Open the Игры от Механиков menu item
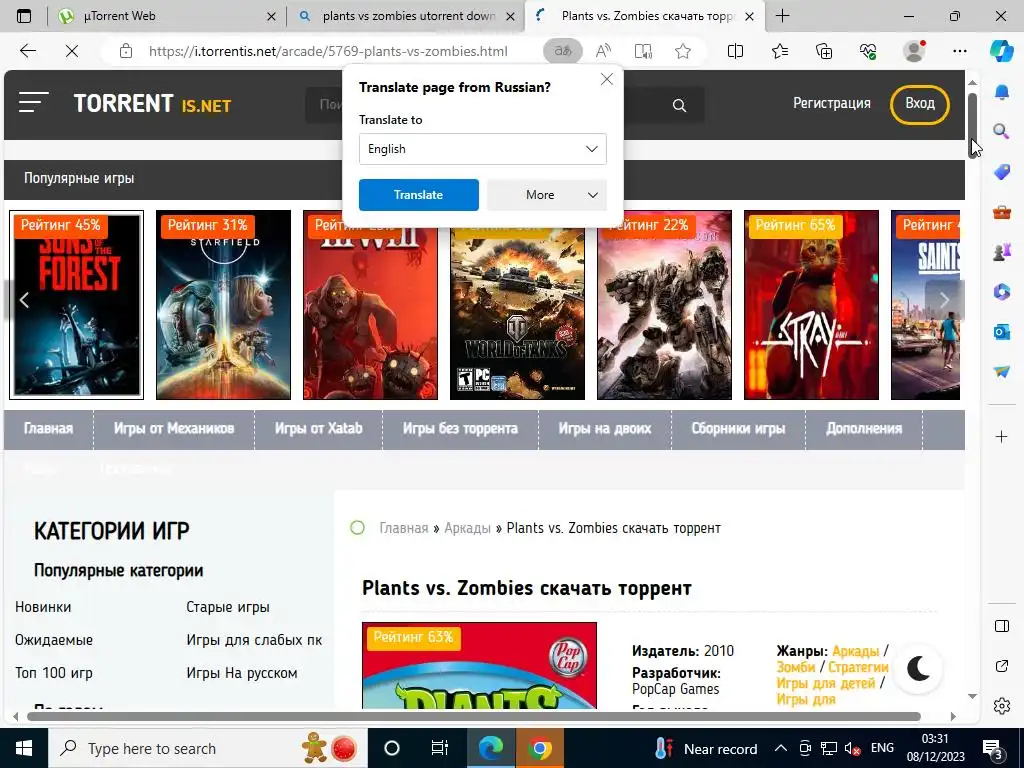The image size is (1024, 768). click(x=174, y=428)
